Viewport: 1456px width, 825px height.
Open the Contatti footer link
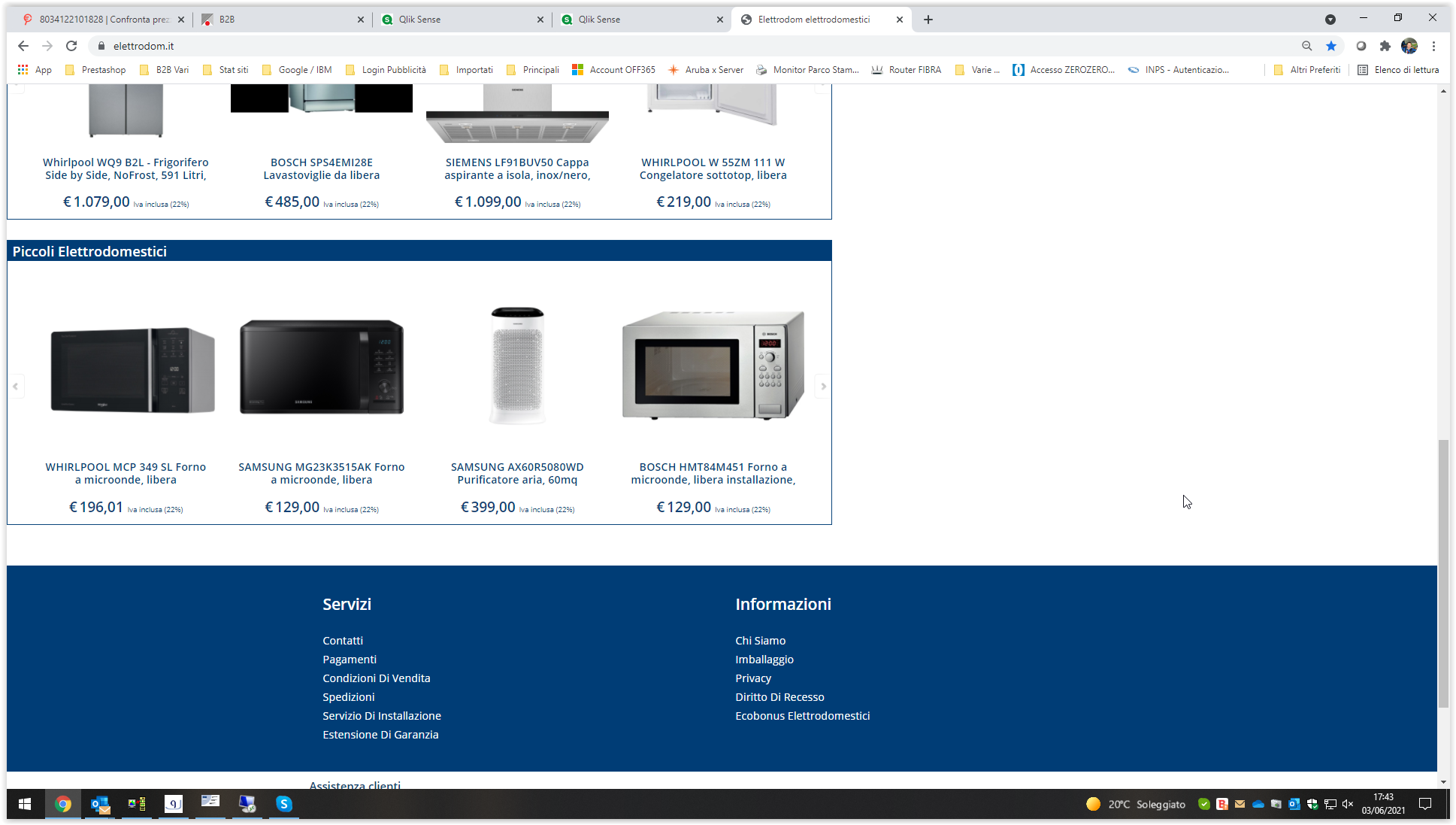343,641
